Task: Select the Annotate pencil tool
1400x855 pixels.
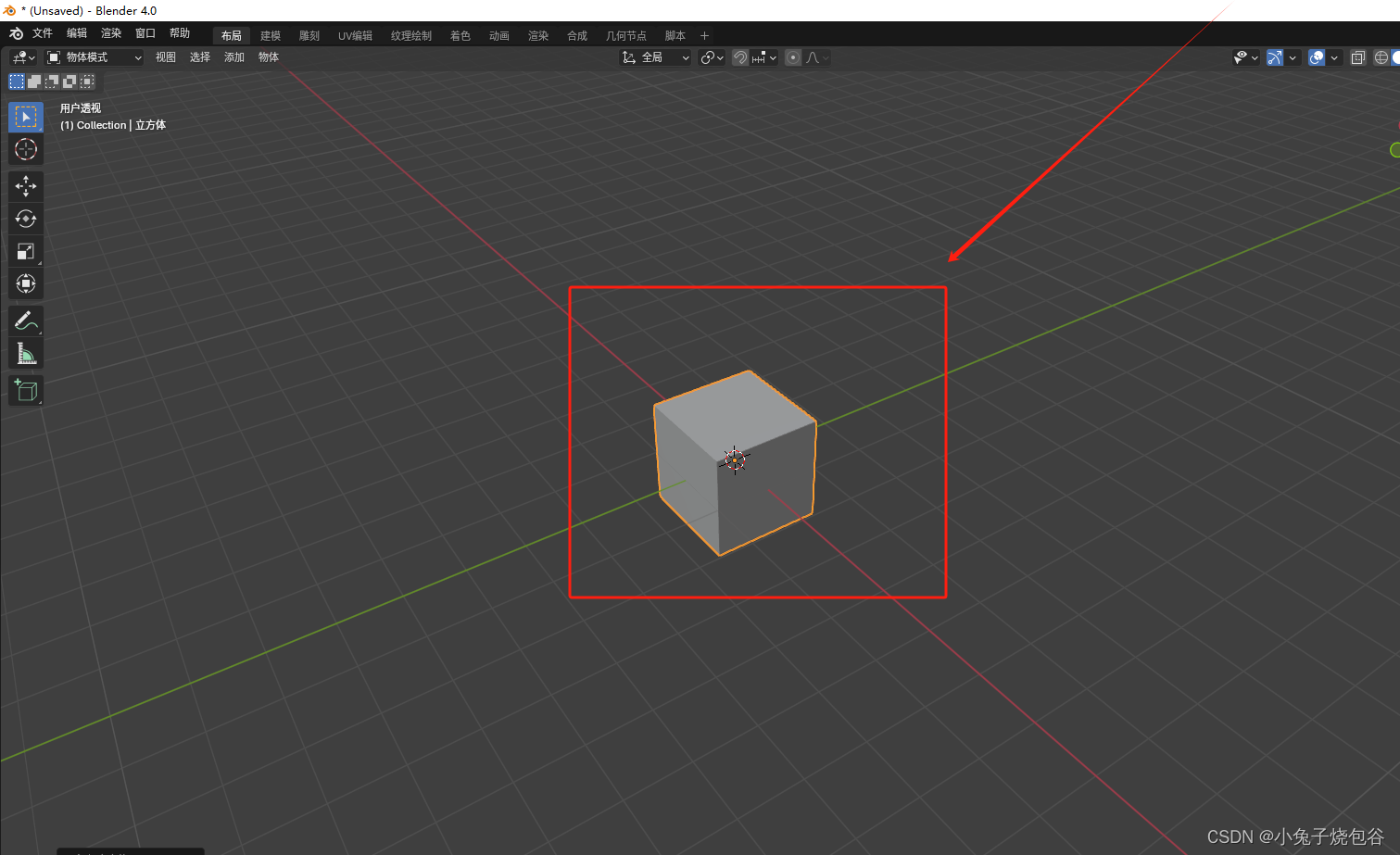Action: point(26,321)
